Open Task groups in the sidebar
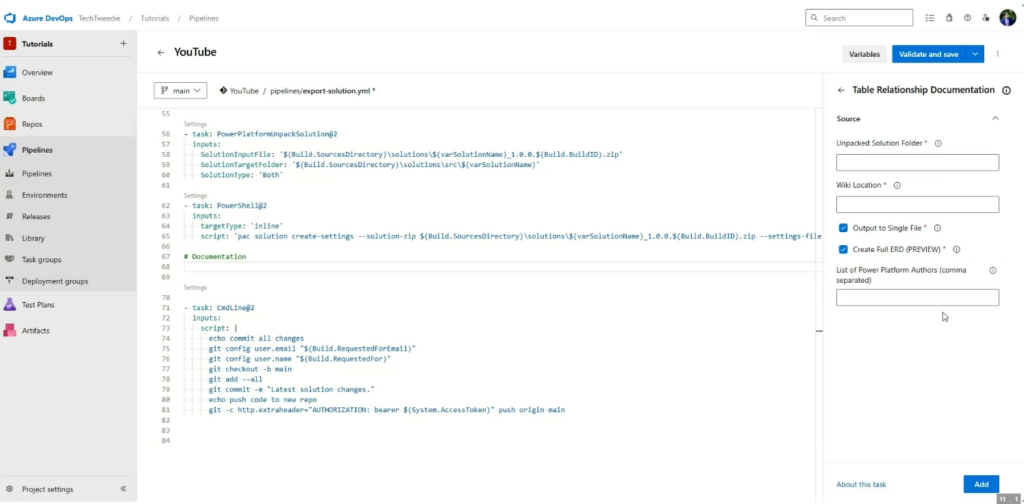This screenshot has height=504, width=1024. tap(41, 259)
